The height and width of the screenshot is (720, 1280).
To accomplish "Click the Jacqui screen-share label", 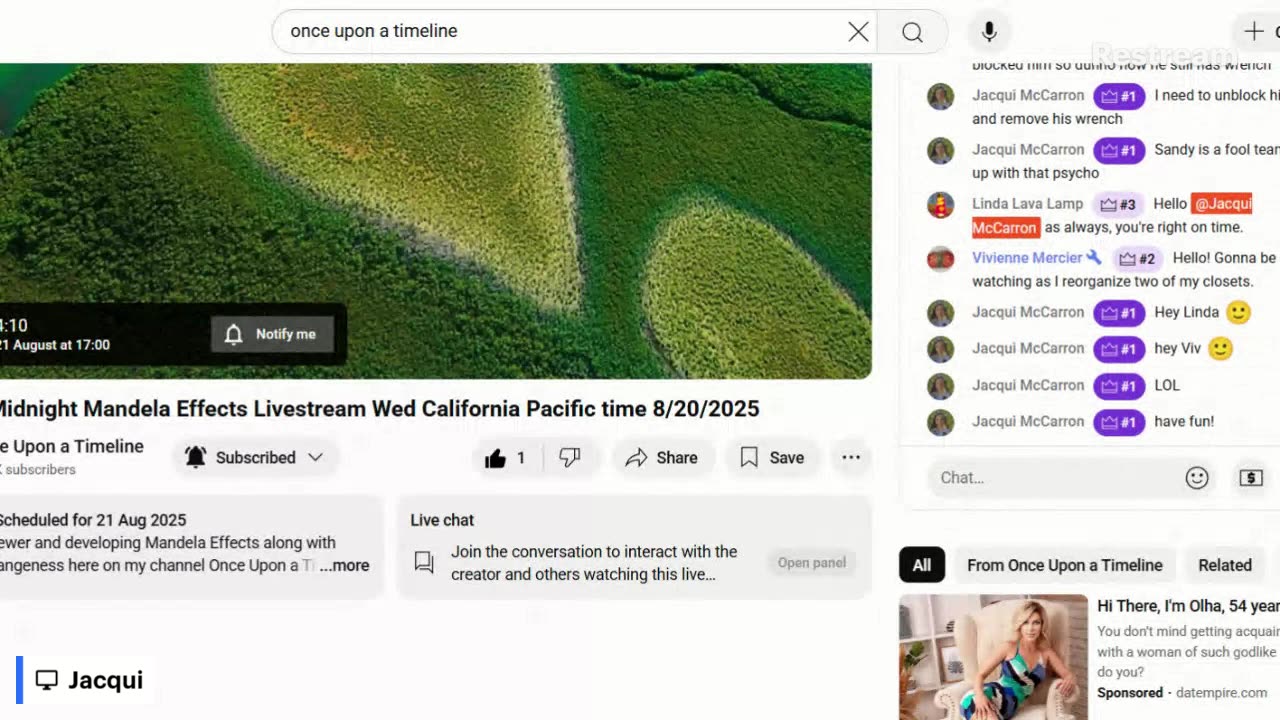I will [x=89, y=680].
